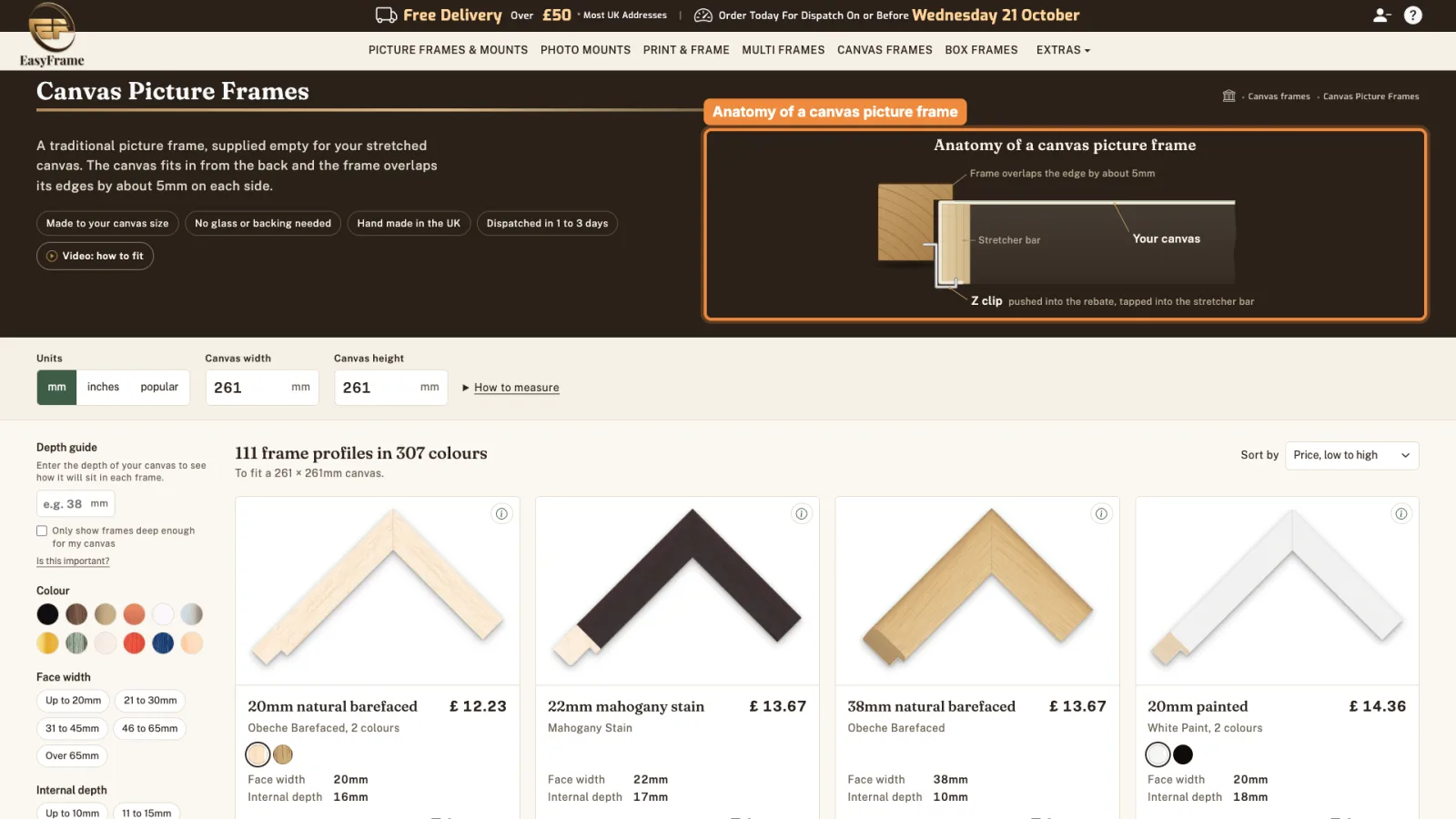Filter face width 31 to 45mm

[73, 729]
